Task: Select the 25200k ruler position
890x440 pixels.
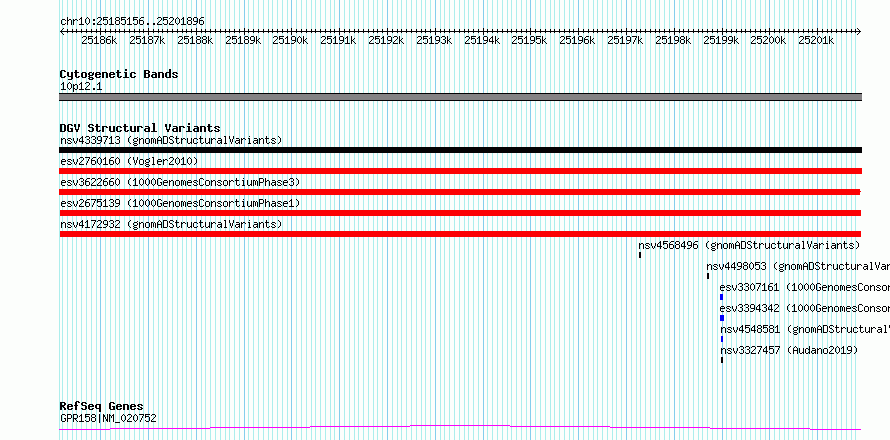Action: coord(768,40)
